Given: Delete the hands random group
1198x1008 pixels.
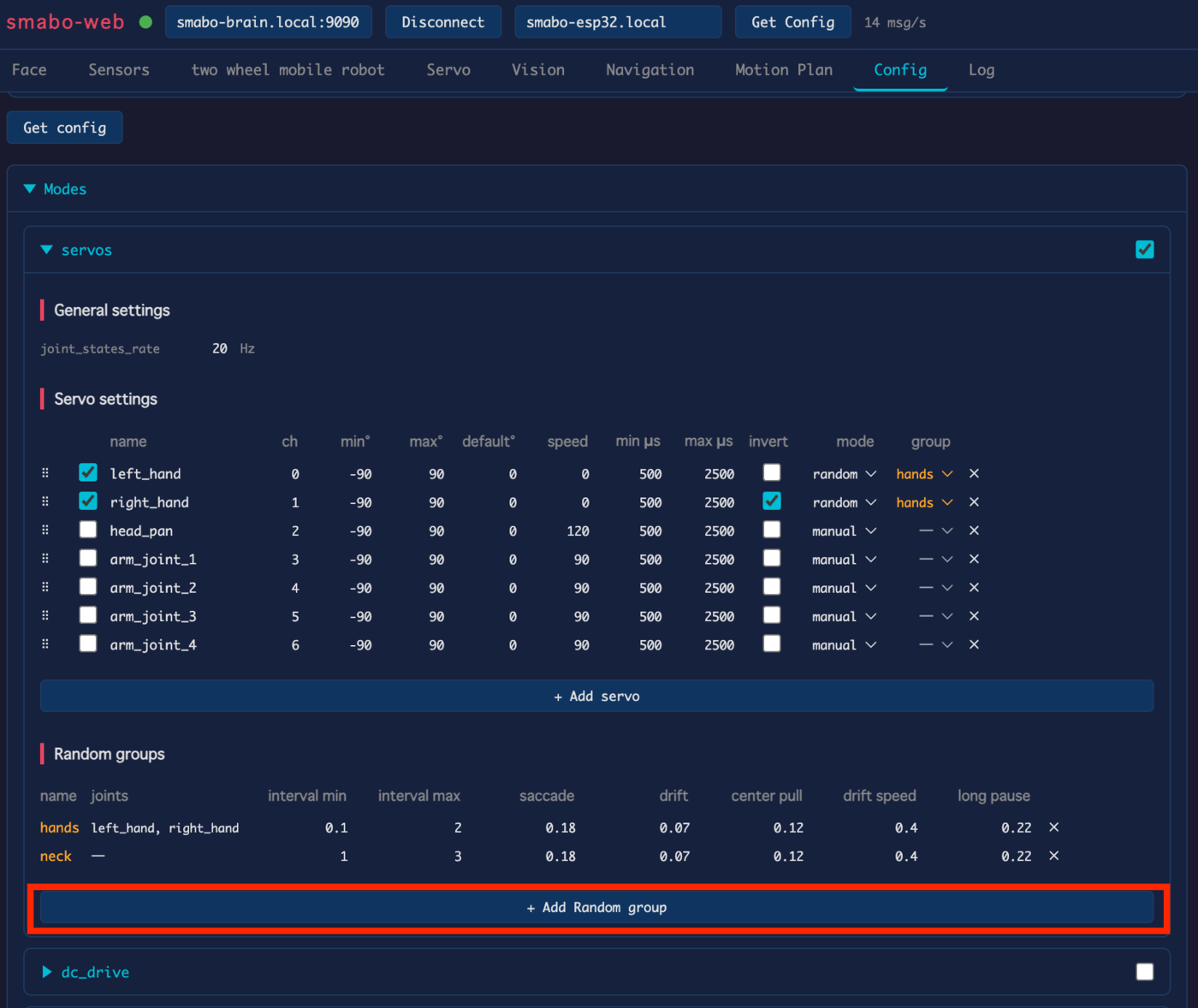Looking at the screenshot, I should (x=1054, y=827).
